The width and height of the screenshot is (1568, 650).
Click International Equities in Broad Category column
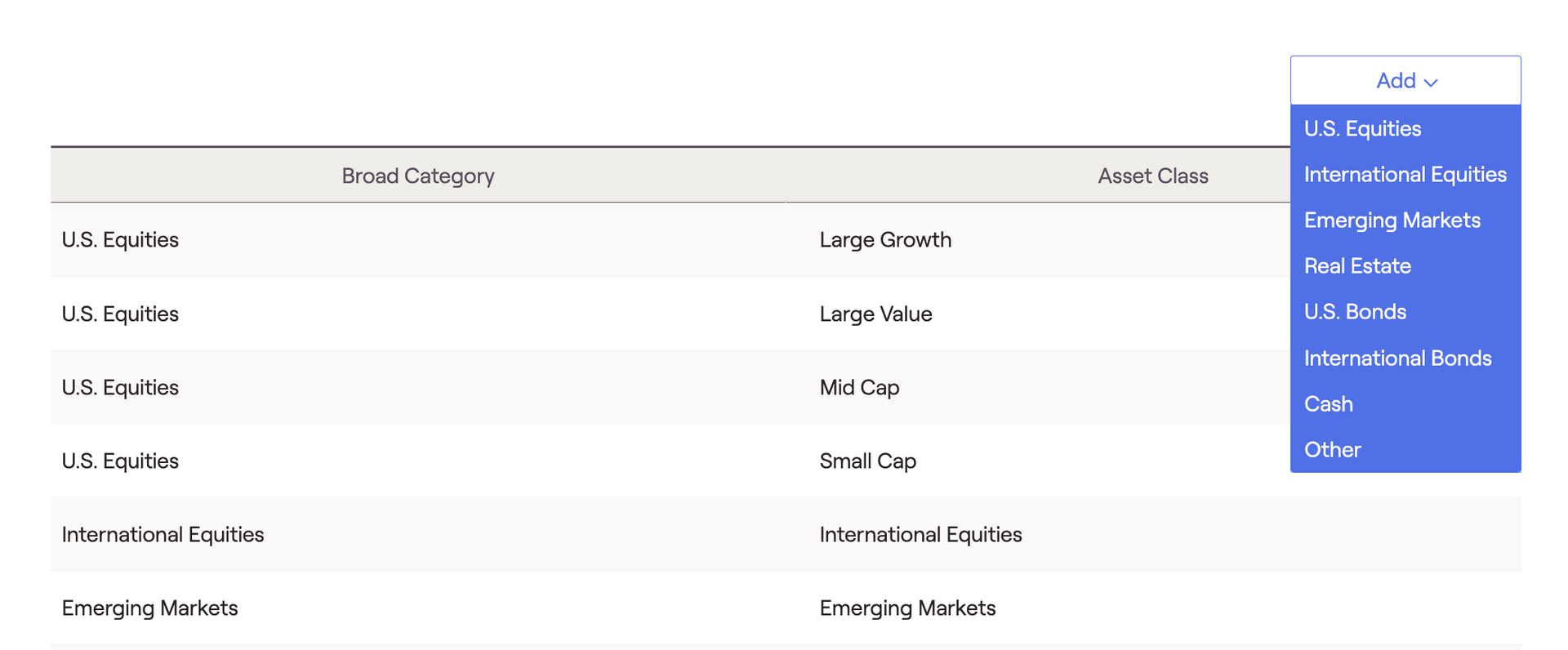coord(163,534)
